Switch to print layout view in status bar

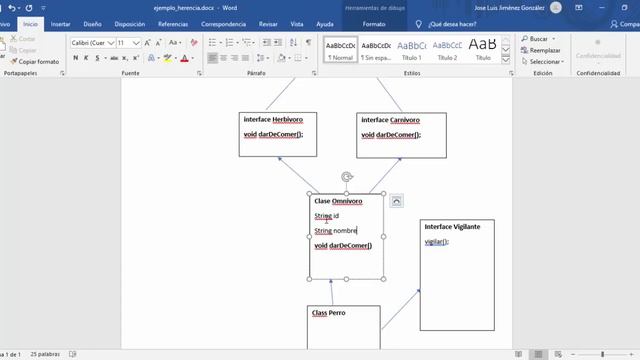[x=538, y=354]
